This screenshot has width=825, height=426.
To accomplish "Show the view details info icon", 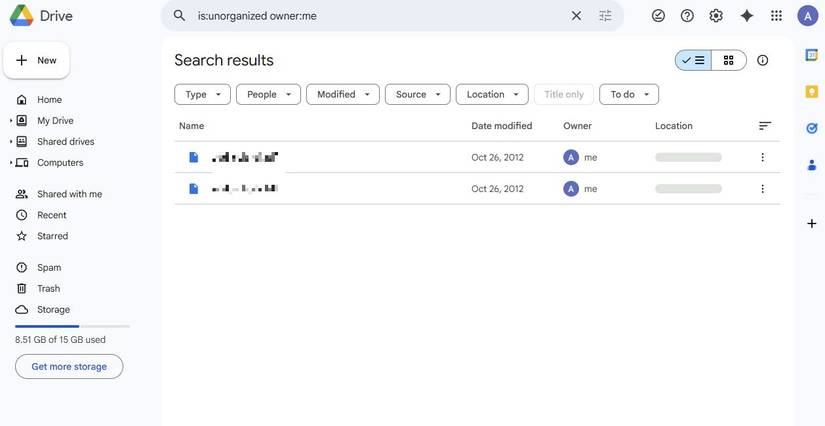I will (x=762, y=60).
